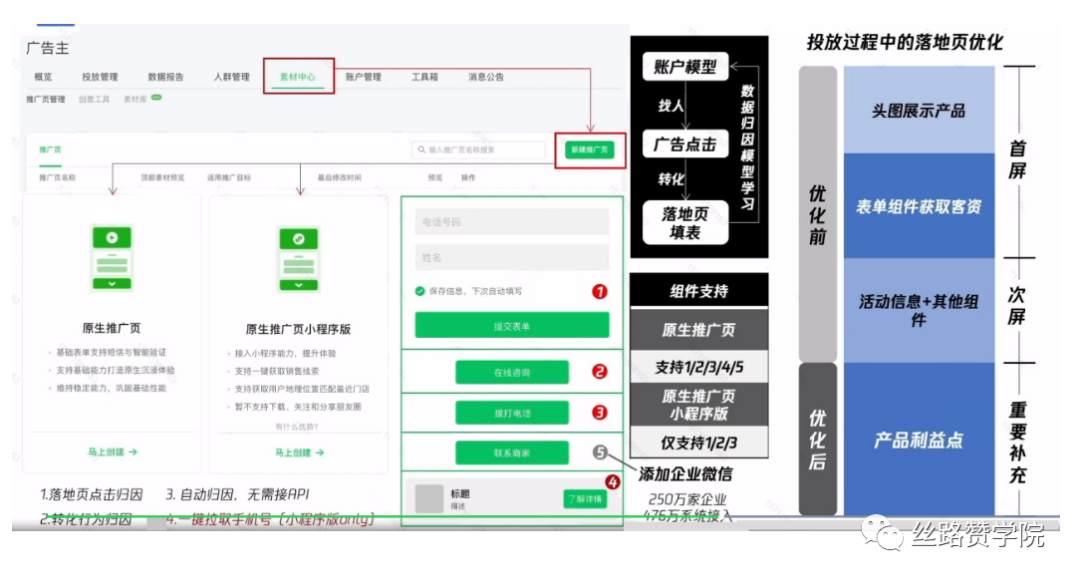Click the 电话号码 input field
Screen dimensions: 1080x583
point(510,223)
